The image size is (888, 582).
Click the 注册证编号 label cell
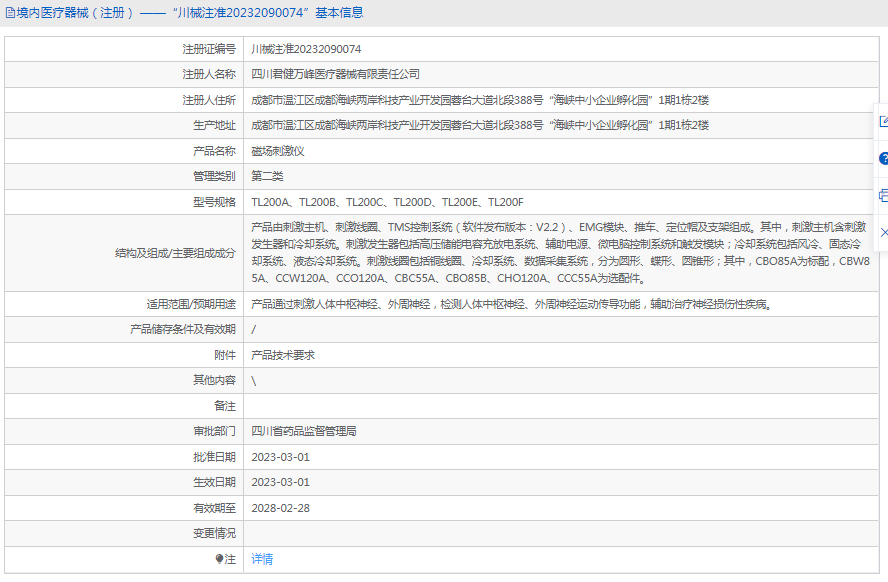pyautogui.click(x=209, y=49)
